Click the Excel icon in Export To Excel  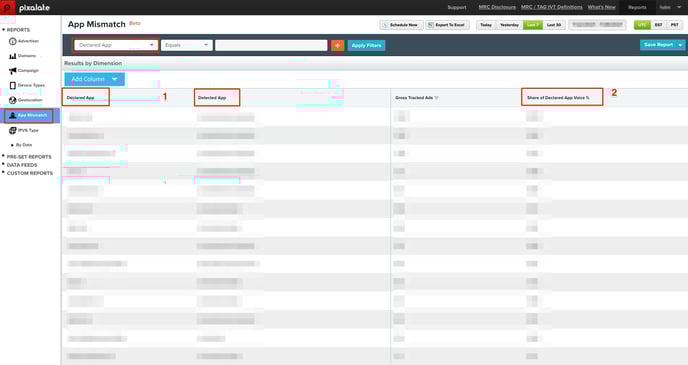[x=430, y=25]
